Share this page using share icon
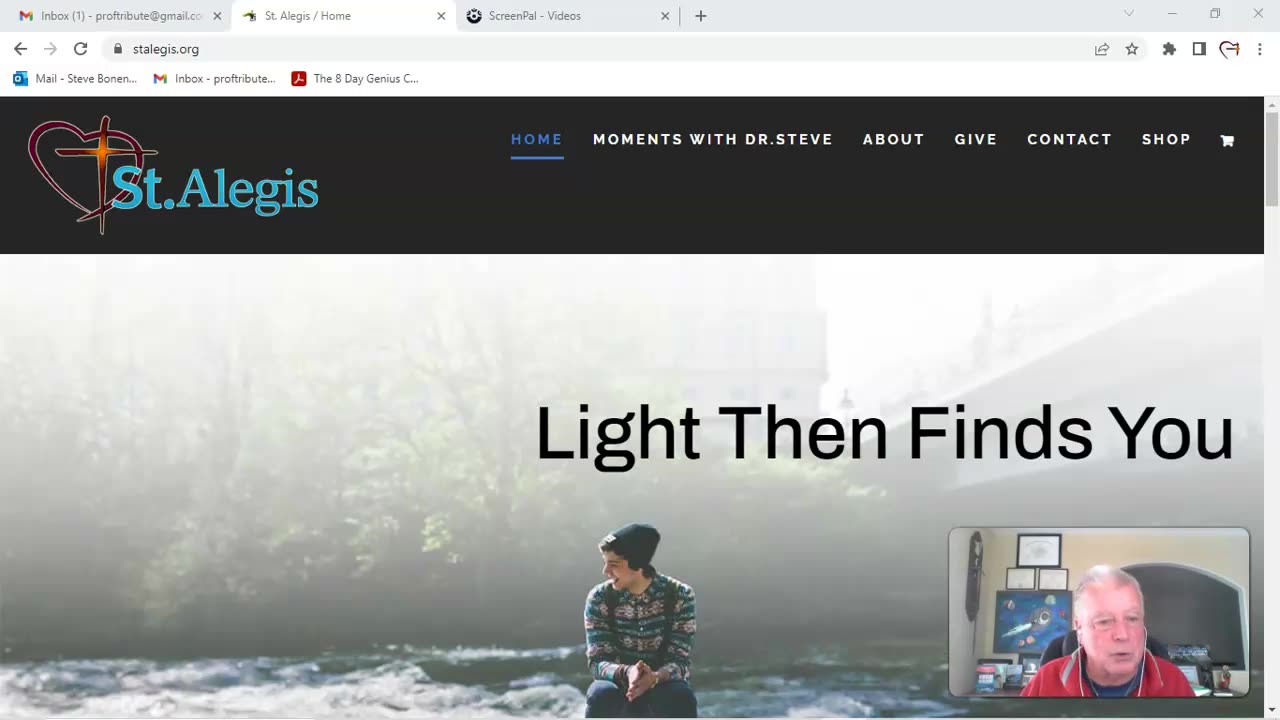Viewport: 1280px width, 720px height. pyautogui.click(x=1102, y=48)
